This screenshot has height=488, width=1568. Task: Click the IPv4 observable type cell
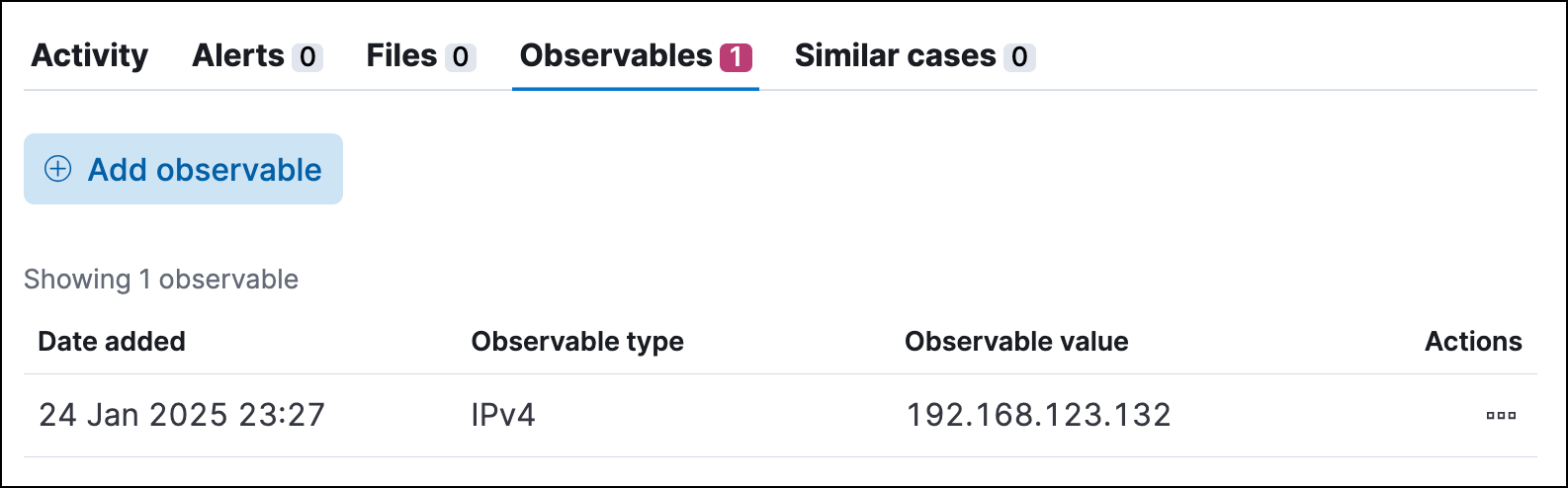click(x=503, y=415)
